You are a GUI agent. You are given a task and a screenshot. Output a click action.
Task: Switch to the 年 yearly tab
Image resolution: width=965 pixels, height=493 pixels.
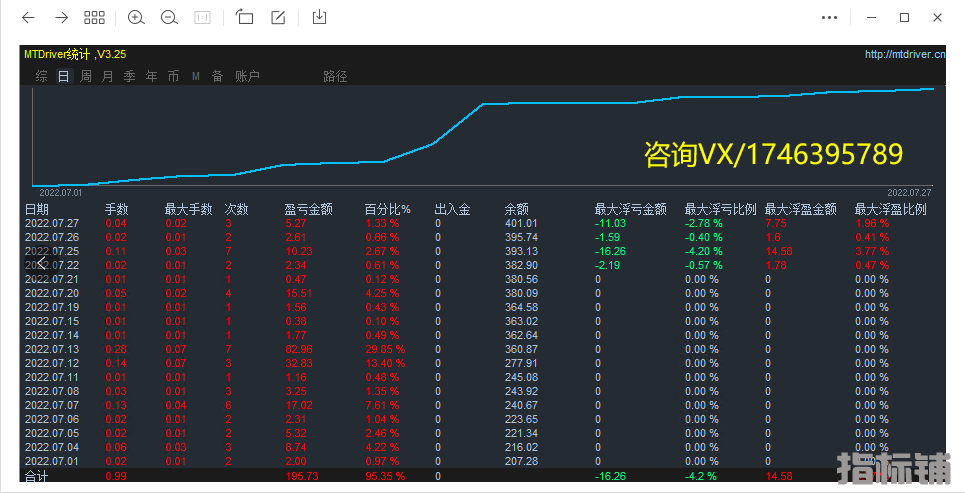(151, 76)
